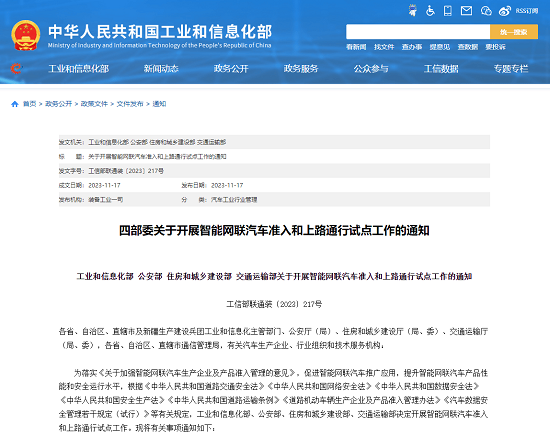Screen dimensions: 550x435
Task: Click the 成文日期 value 2023-11-17
Action: (104, 185)
